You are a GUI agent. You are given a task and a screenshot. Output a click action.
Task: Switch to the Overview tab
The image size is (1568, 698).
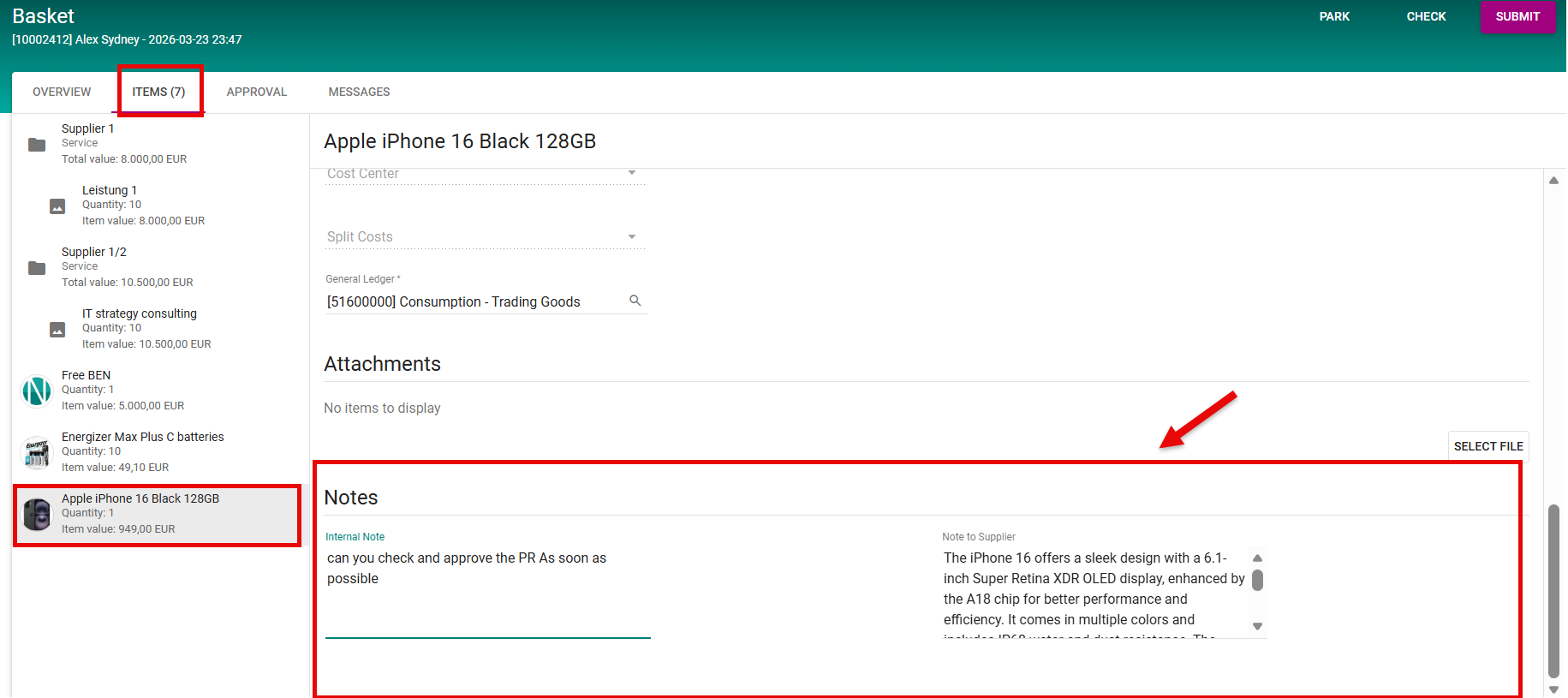coord(62,92)
